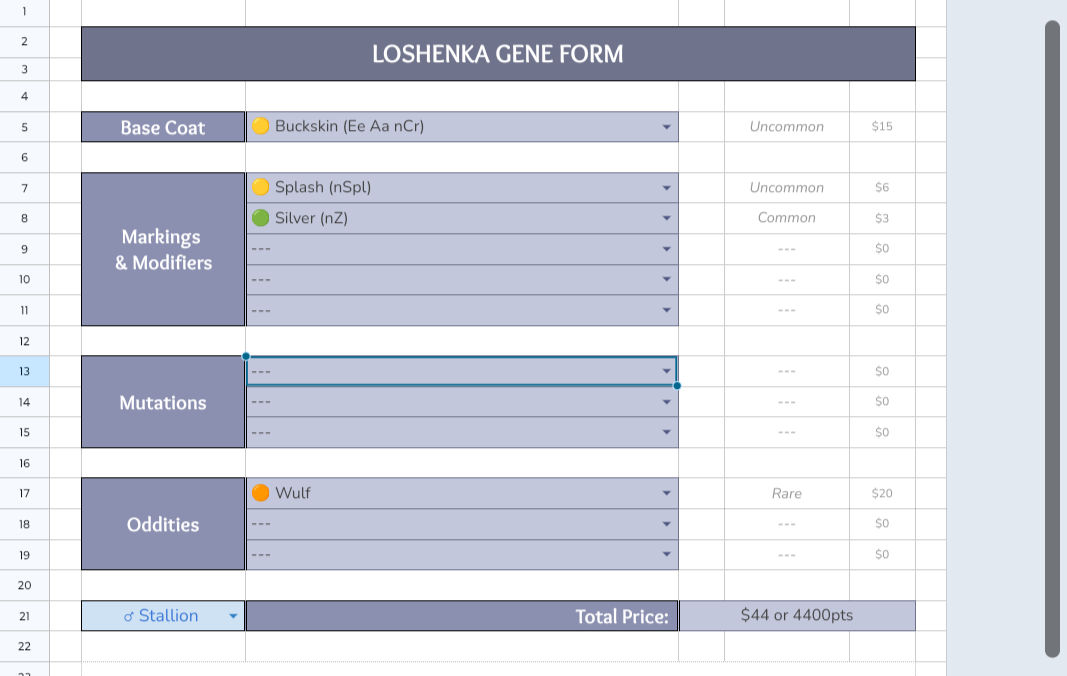Select the Total Price value cell

point(796,616)
